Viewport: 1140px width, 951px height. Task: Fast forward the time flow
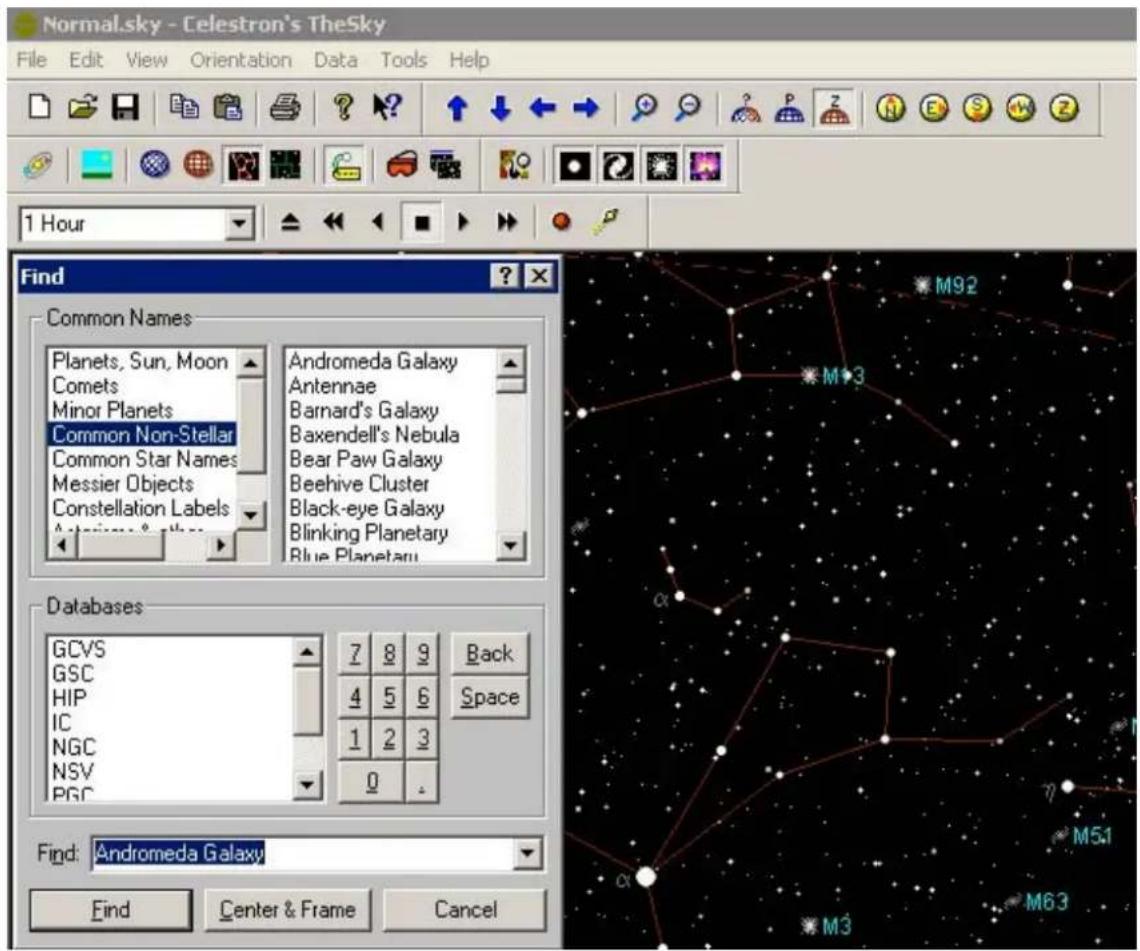pyautogui.click(x=507, y=222)
